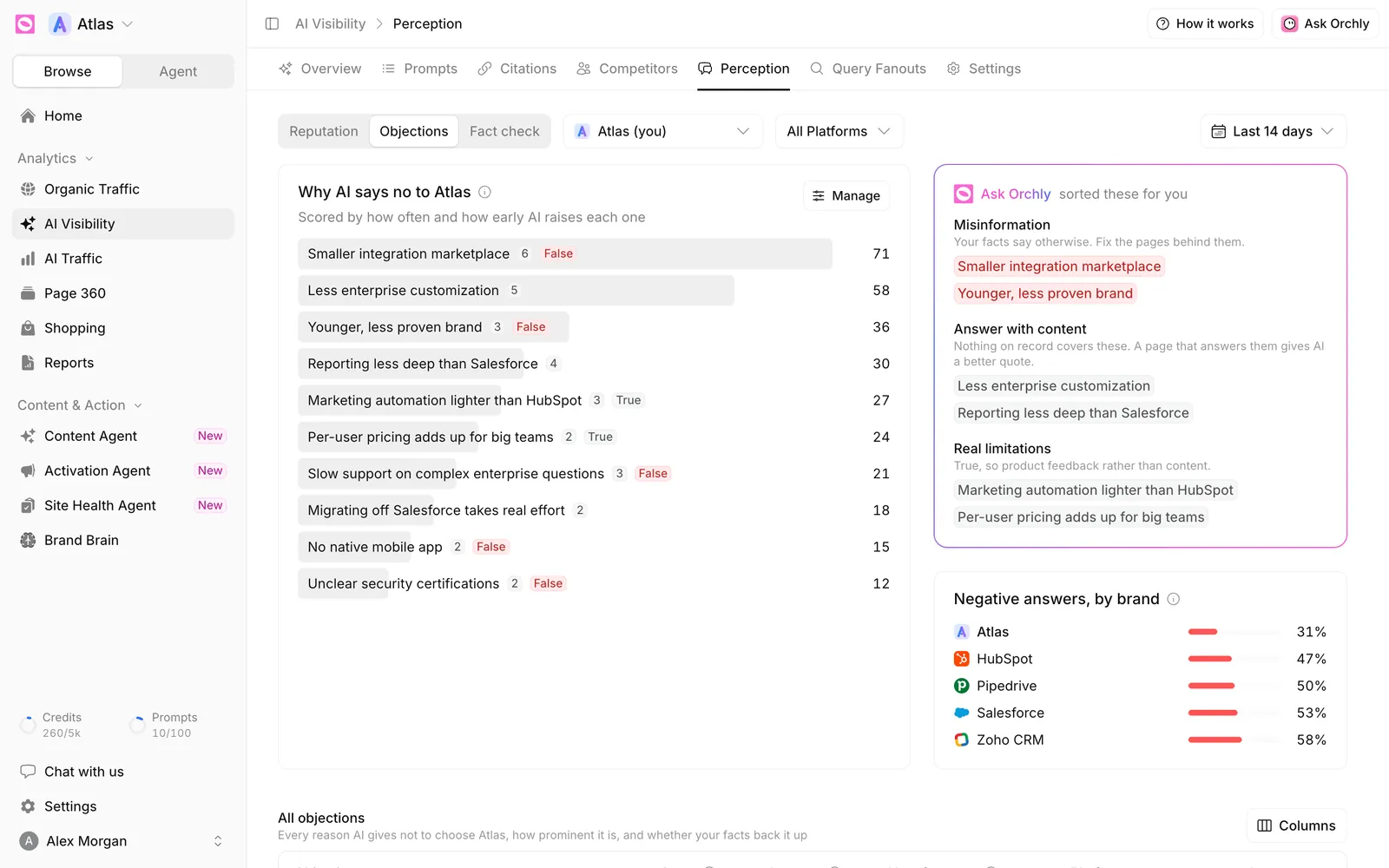Click the AI Traffic bar chart icon
The height and width of the screenshot is (868, 1389).
[28, 259]
